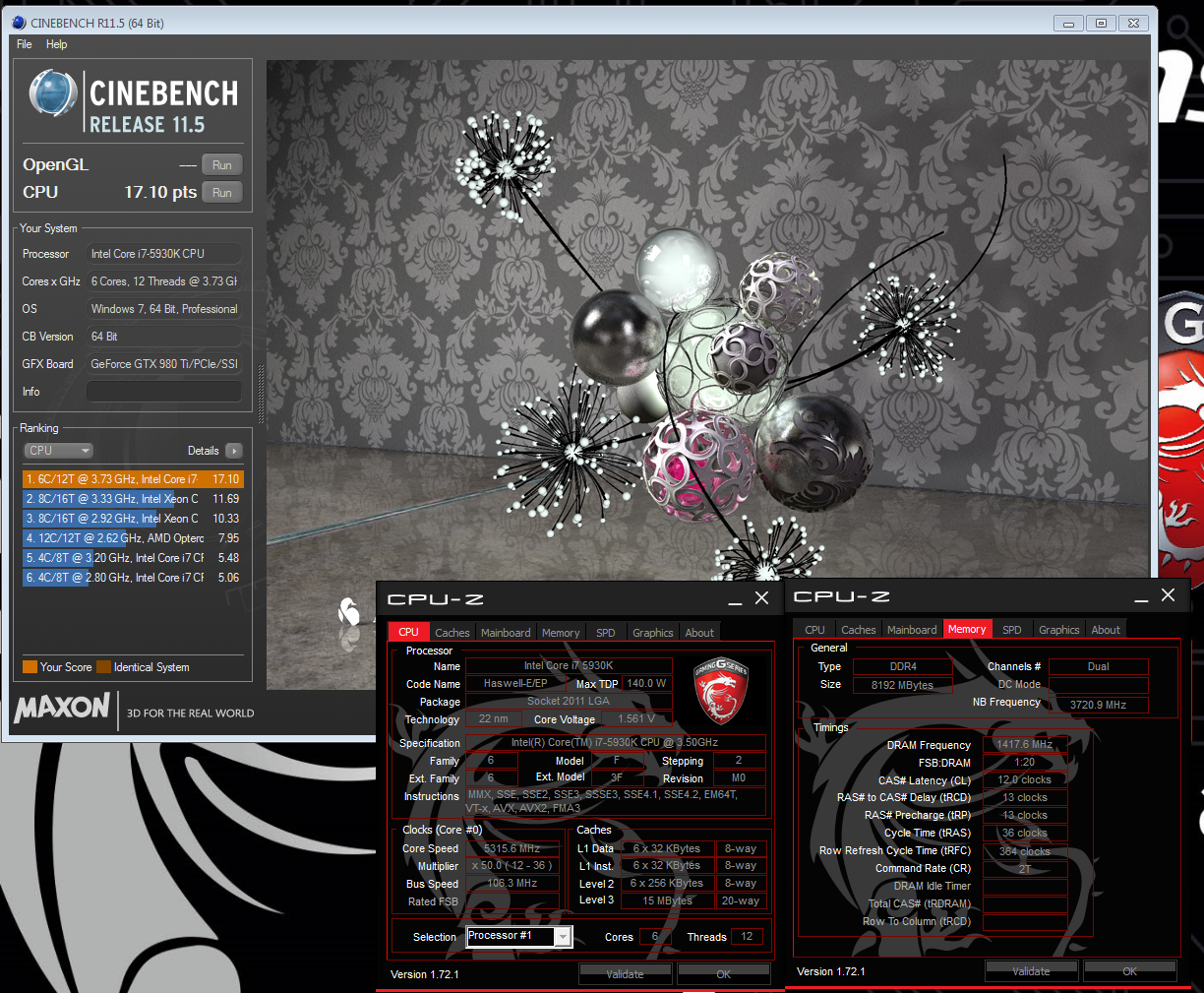Click the Core Voltage value 1.561 V
This screenshot has height=993, width=1204.
click(636, 719)
